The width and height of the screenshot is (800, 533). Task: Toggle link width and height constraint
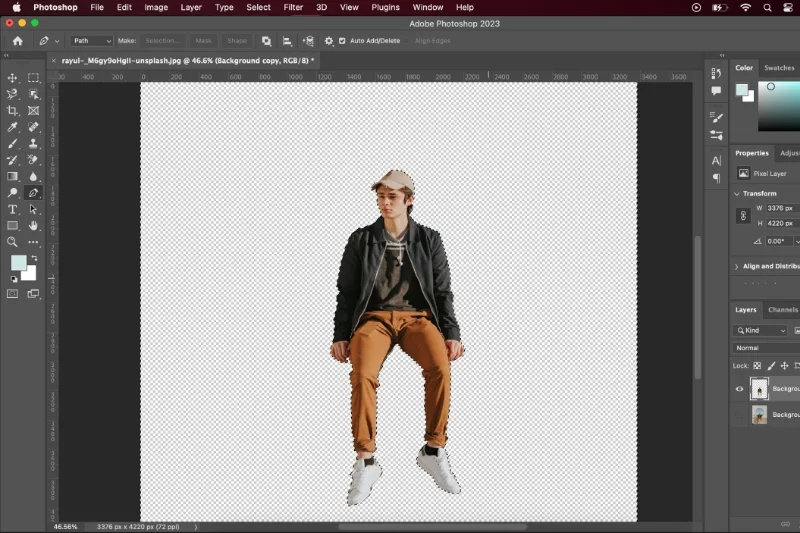pyautogui.click(x=743, y=216)
